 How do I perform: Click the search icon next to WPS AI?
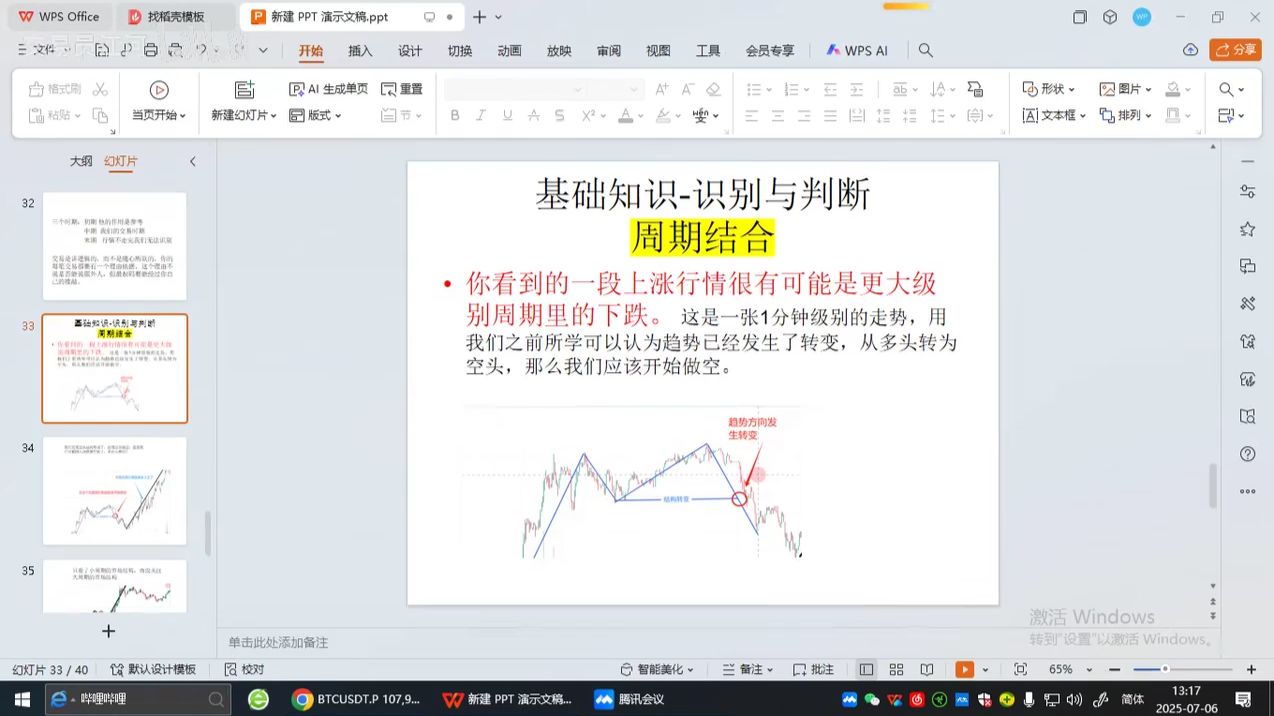[926, 50]
